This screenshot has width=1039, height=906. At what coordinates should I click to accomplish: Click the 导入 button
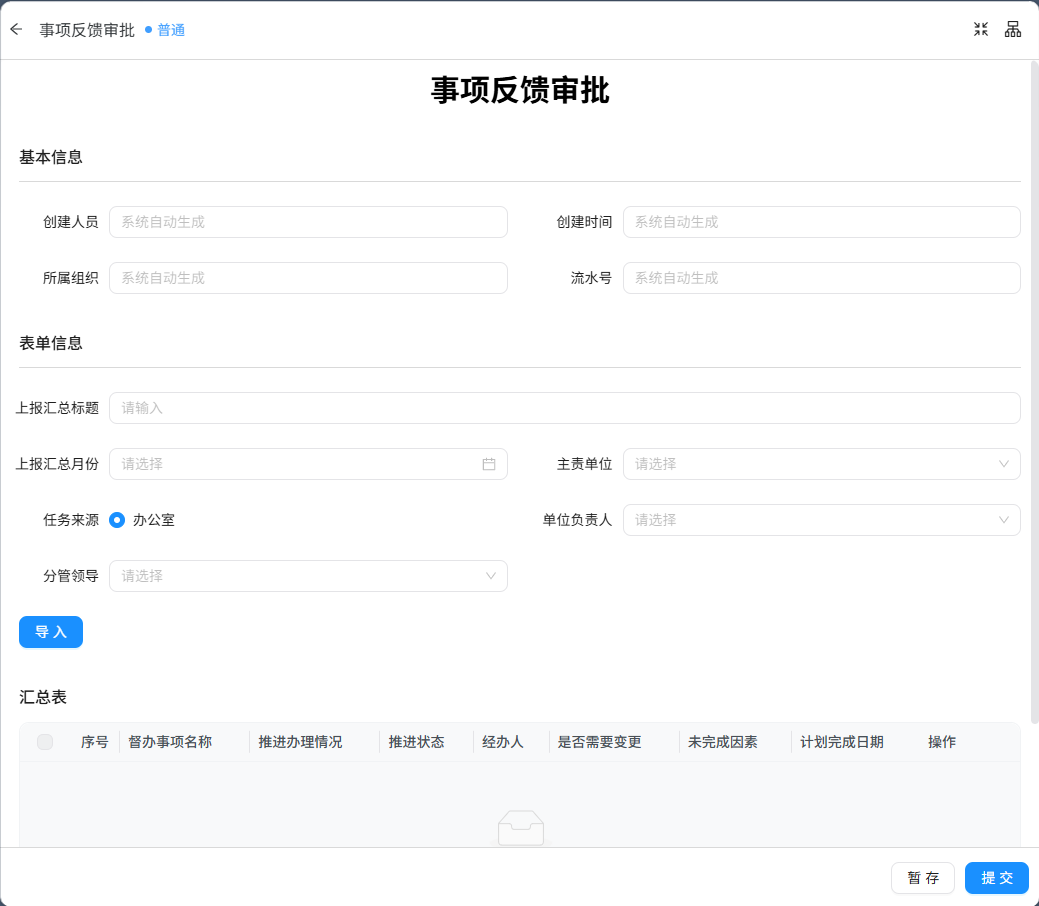click(51, 632)
